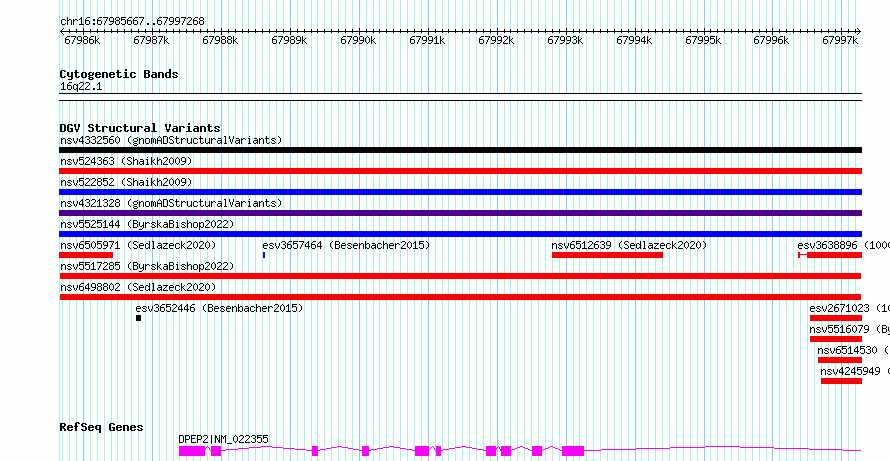Click the nsv4332560 black variant bar

(x=460, y=150)
